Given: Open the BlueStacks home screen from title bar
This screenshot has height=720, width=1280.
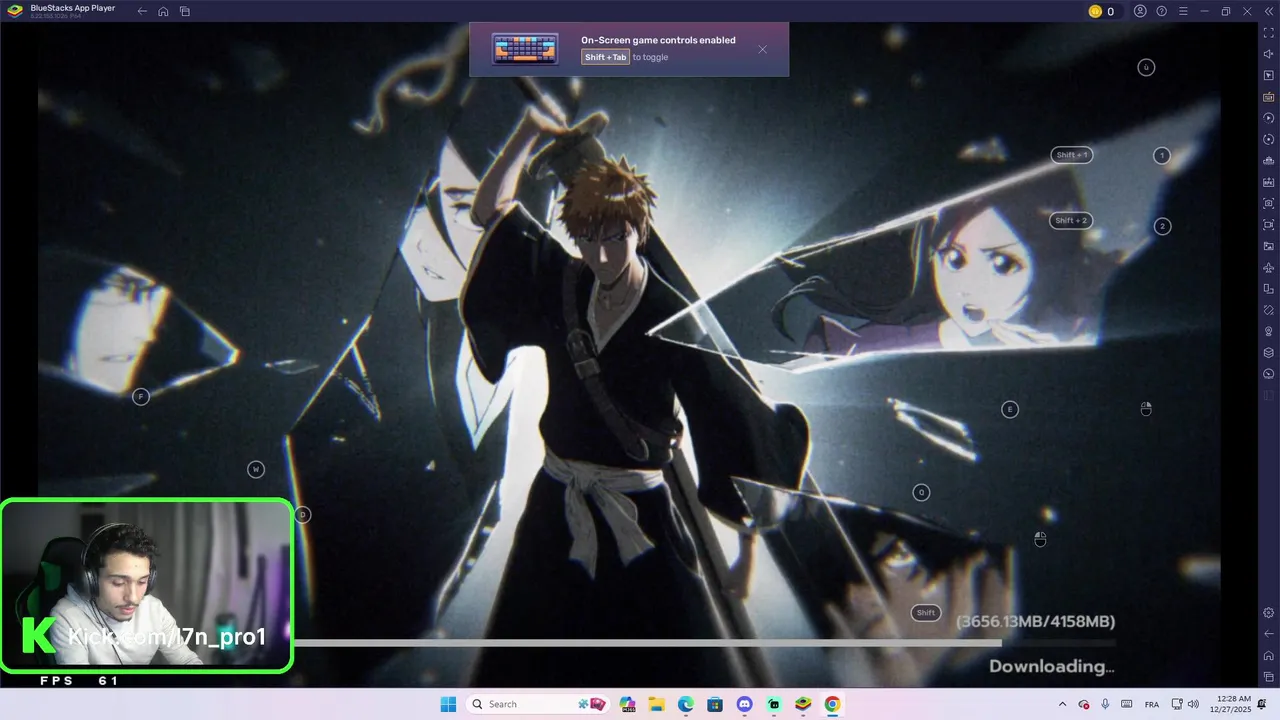Looking at the screenshot, I should tap(163, 11).
